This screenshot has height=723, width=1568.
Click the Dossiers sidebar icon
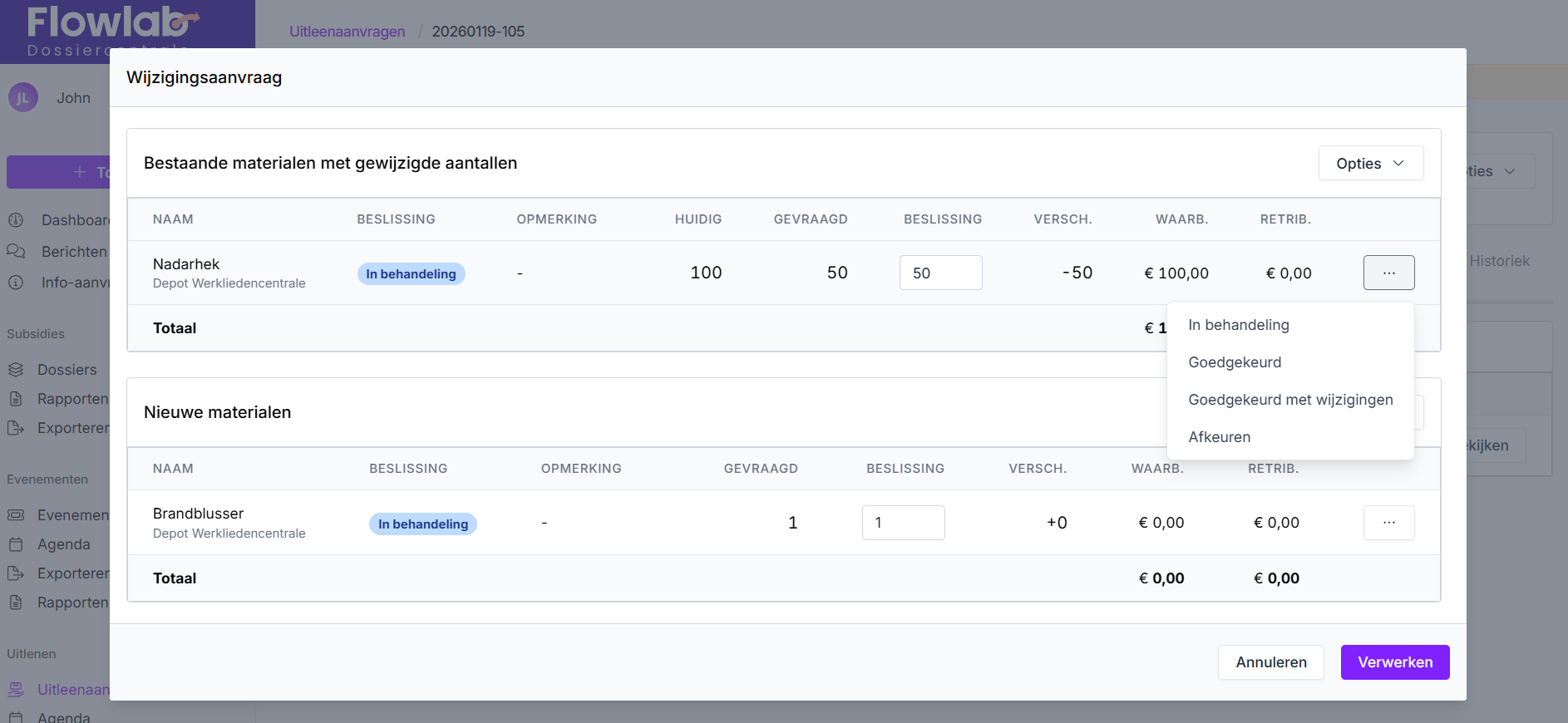point(16,370)
